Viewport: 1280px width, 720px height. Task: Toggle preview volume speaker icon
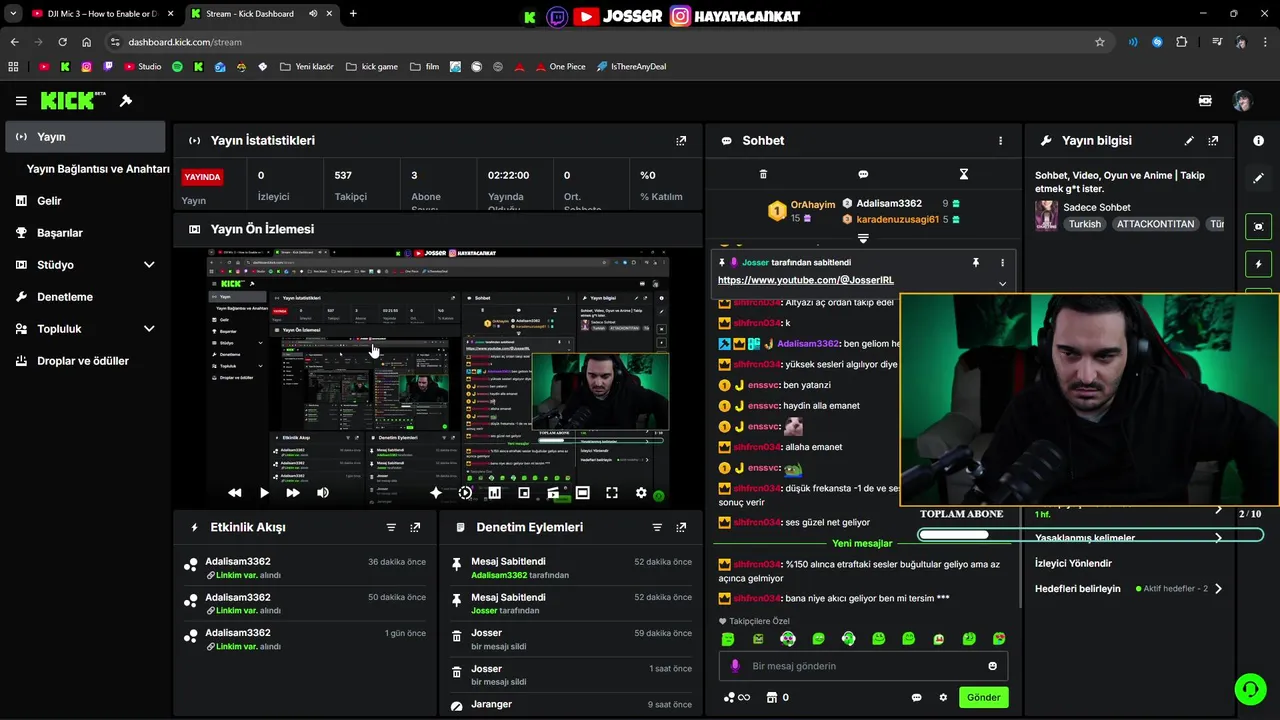click(x=323, y=493)
